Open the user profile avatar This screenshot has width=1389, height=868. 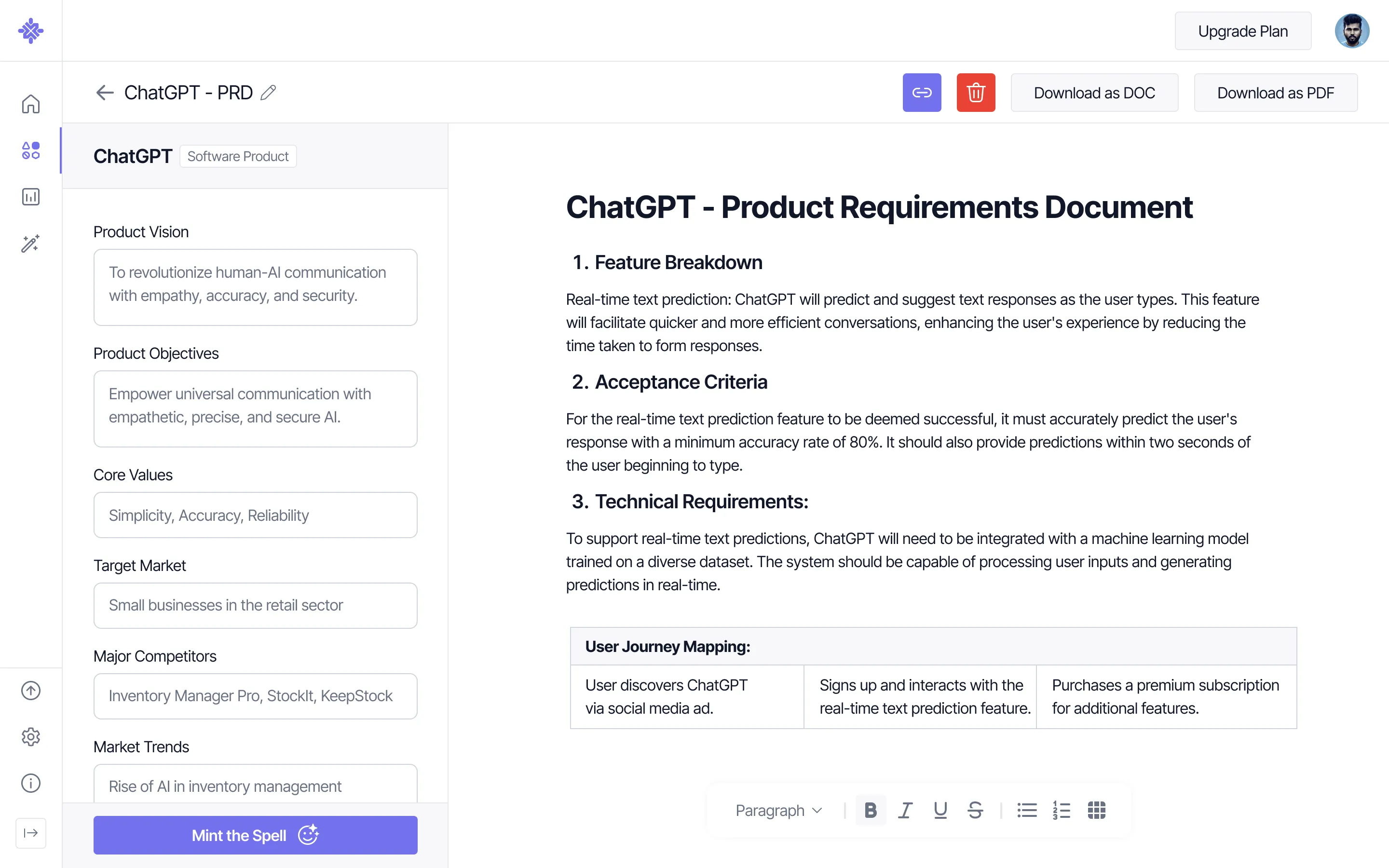(1352, 31)
